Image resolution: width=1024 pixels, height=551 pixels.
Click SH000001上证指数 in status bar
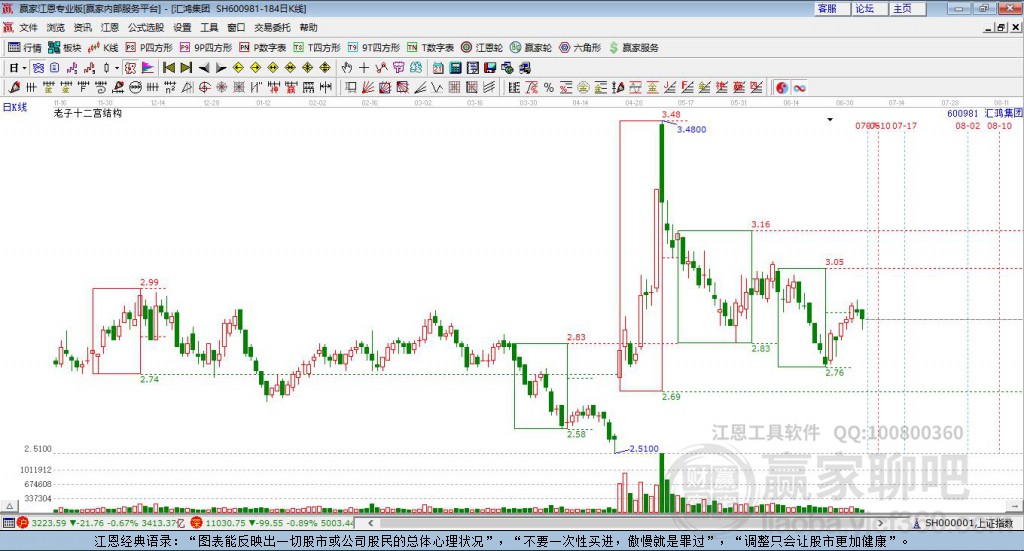969,523
